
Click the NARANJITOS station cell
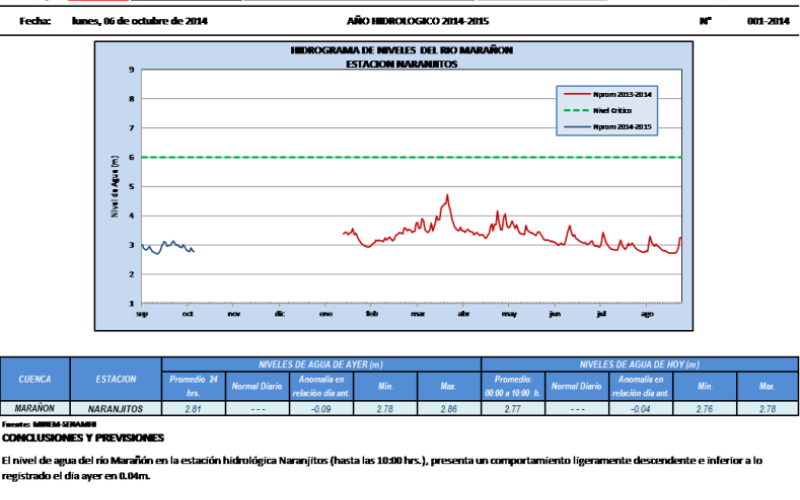click(x=116, y=408)
